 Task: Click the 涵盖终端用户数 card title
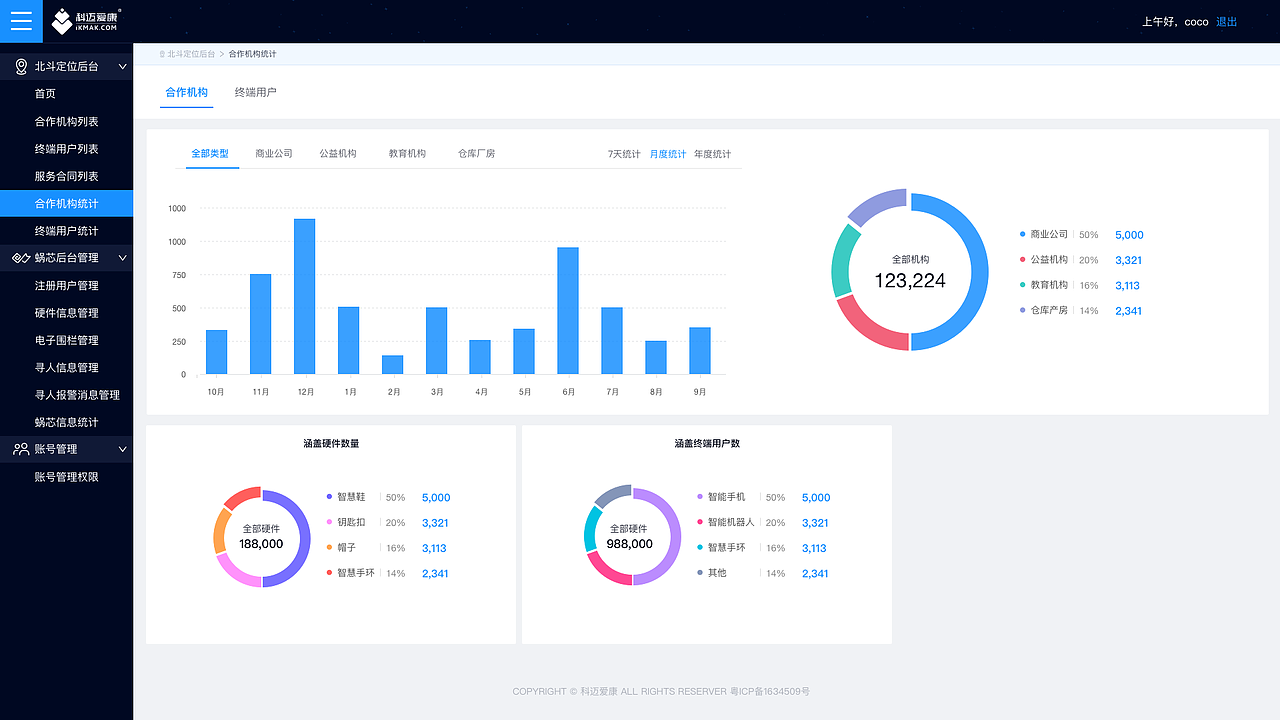pyautogui.click(x=707, y=443)
